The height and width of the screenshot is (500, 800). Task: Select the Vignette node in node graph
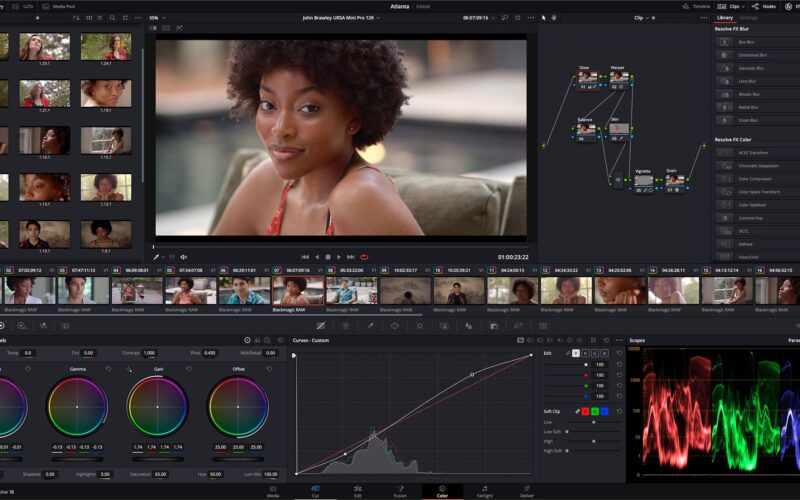(x=643, y=181)
